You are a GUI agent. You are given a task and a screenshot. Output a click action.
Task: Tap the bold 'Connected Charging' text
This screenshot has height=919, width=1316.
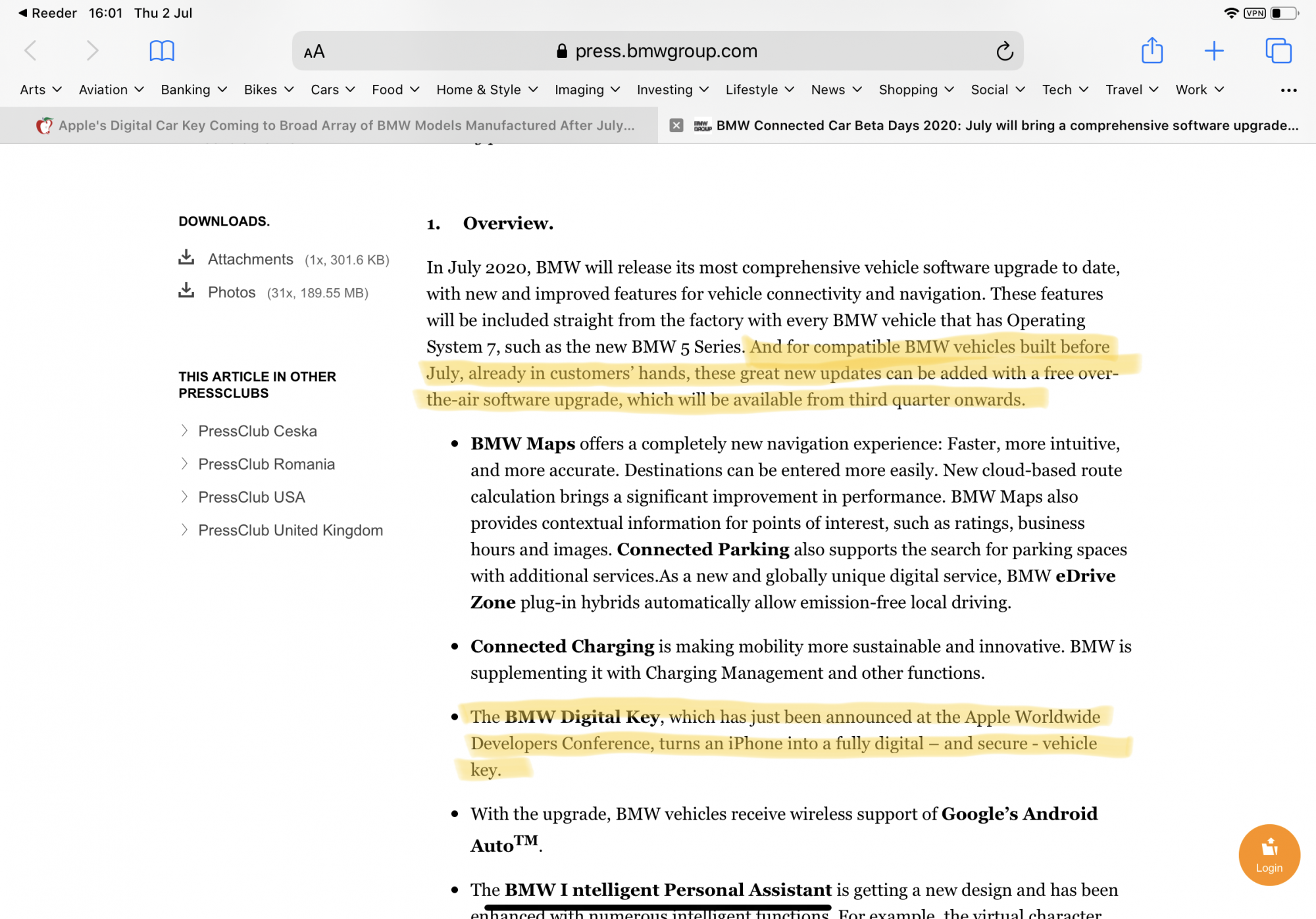(562, 646)
